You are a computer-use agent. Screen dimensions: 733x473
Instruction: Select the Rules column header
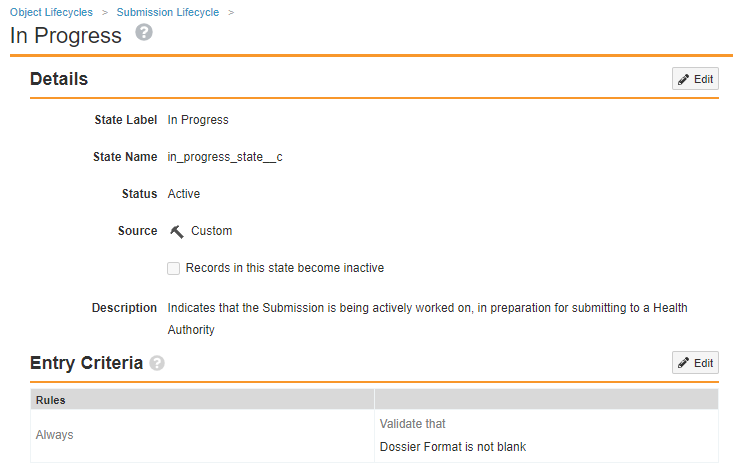click(52, 400)
